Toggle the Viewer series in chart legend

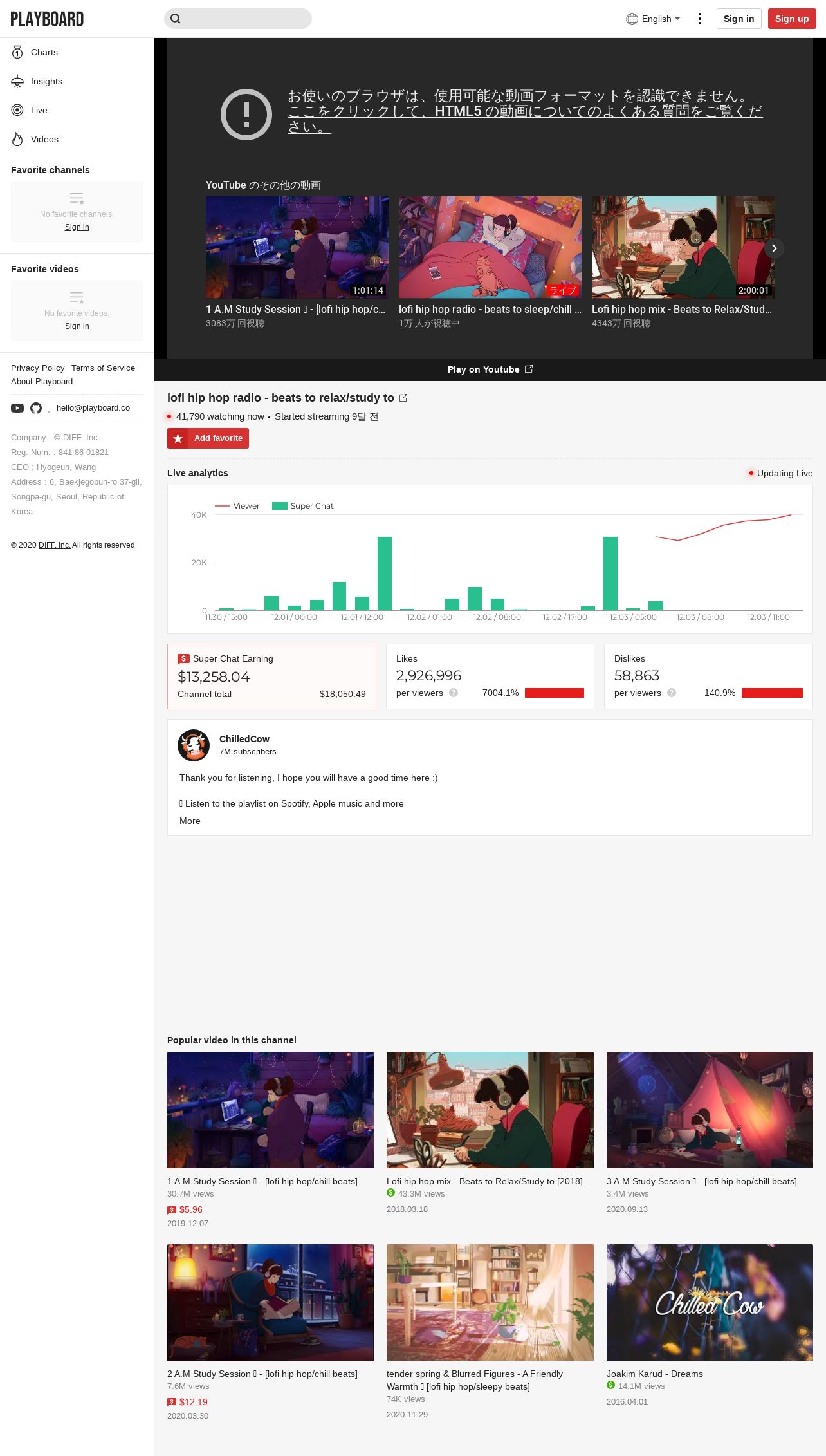point(237,506)
